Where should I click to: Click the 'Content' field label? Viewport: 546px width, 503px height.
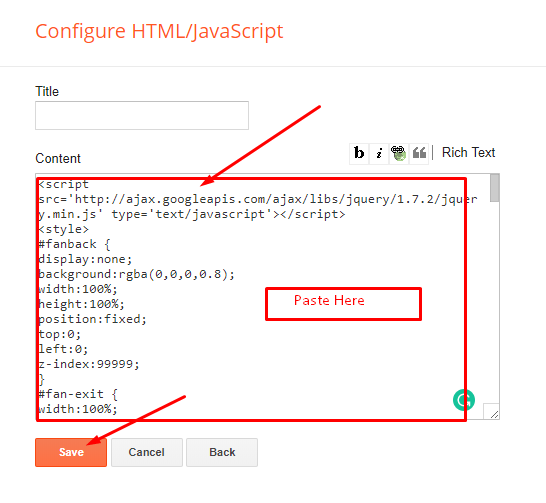58,158
